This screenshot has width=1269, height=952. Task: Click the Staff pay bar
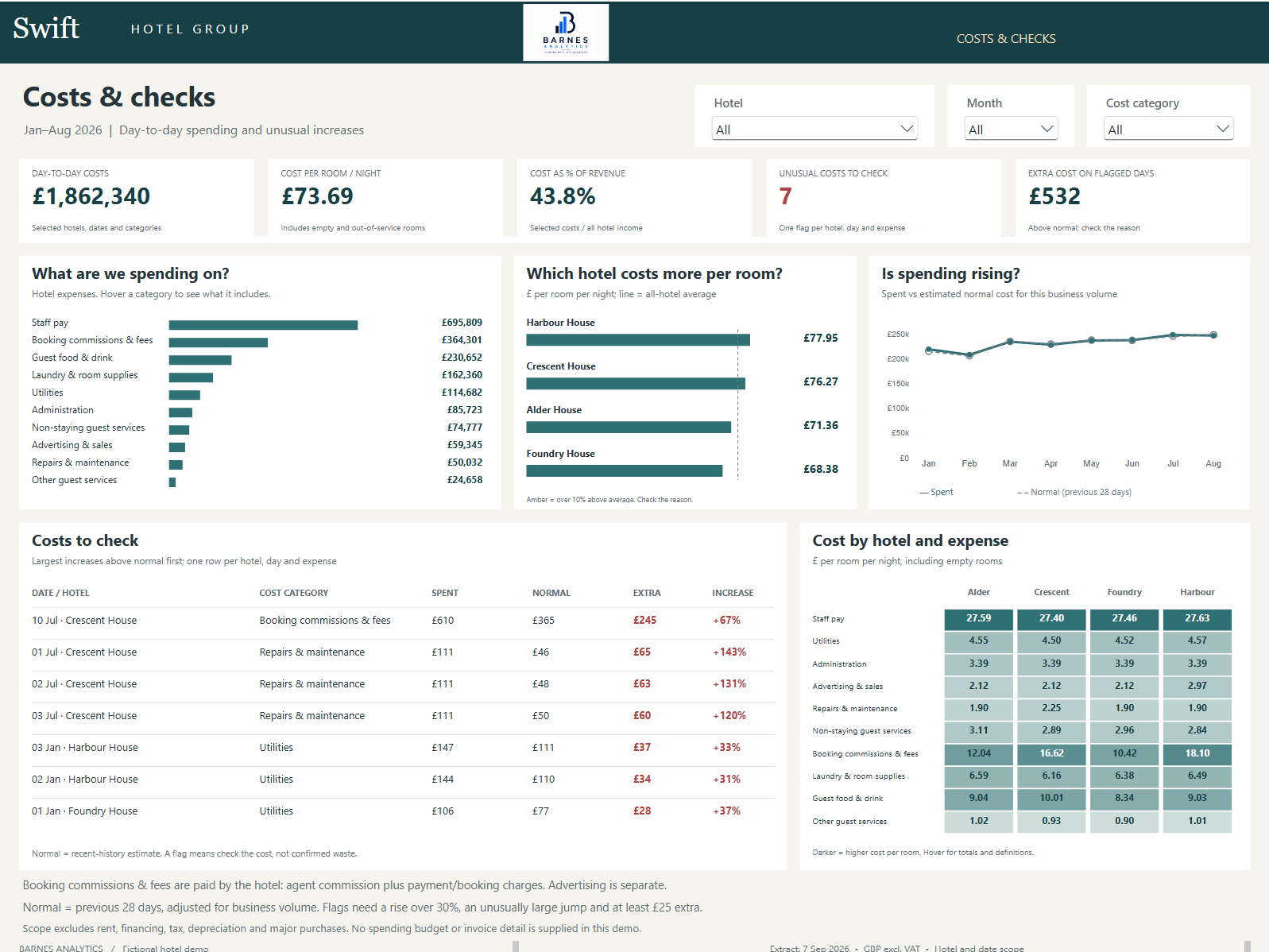pyautogui.click(x=263, y=324)
